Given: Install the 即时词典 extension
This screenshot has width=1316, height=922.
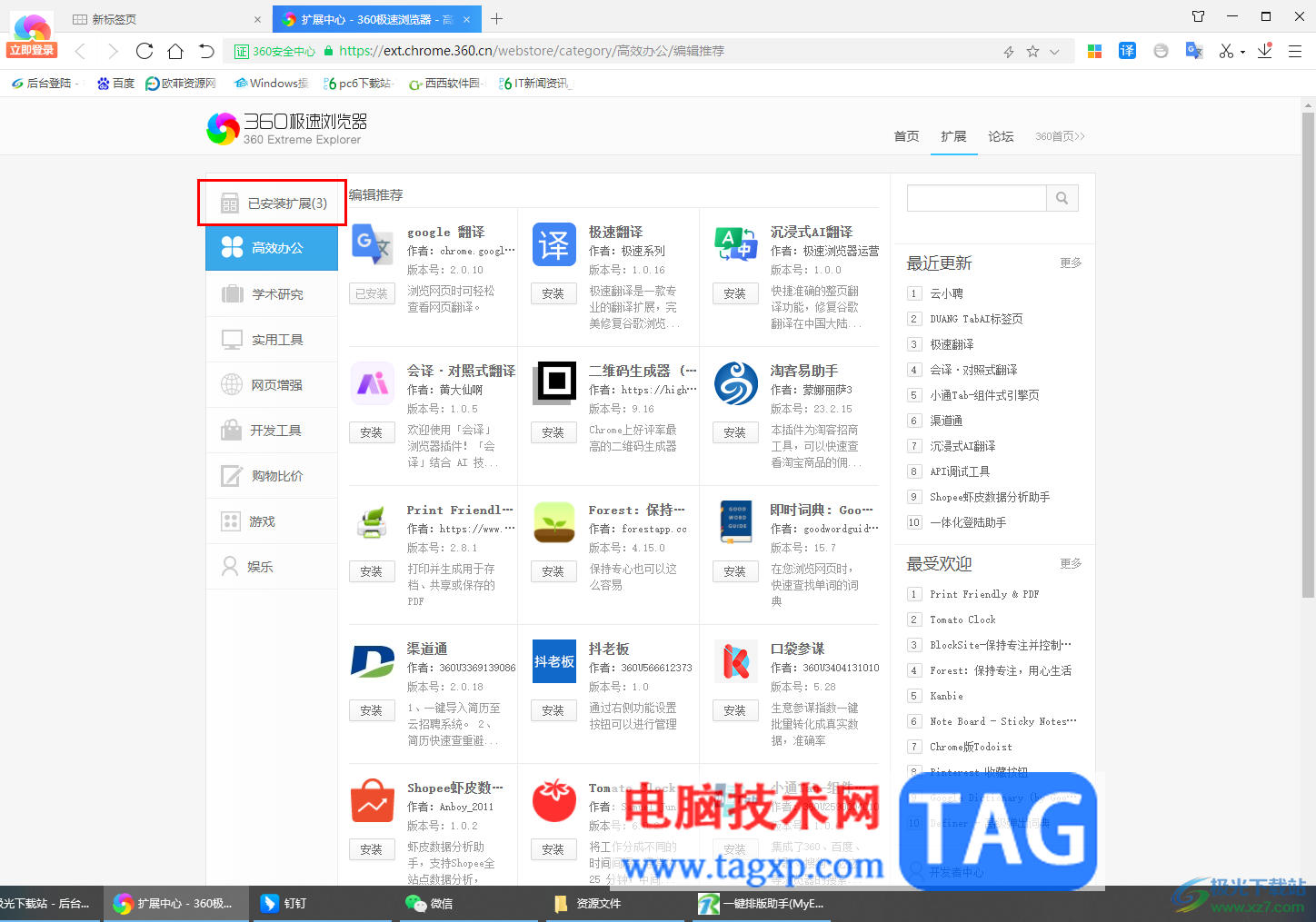Looking at the screenshot, I should tap(735, 571).
